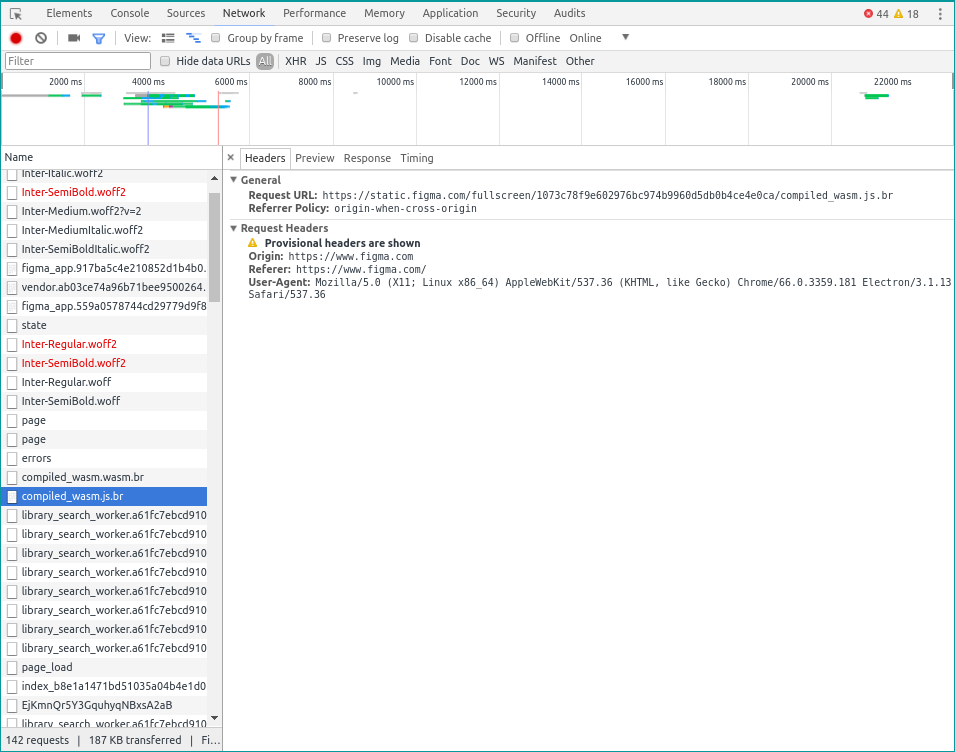Open the Application tab
This screenshot has height=752, width=955.
[450, 13]
